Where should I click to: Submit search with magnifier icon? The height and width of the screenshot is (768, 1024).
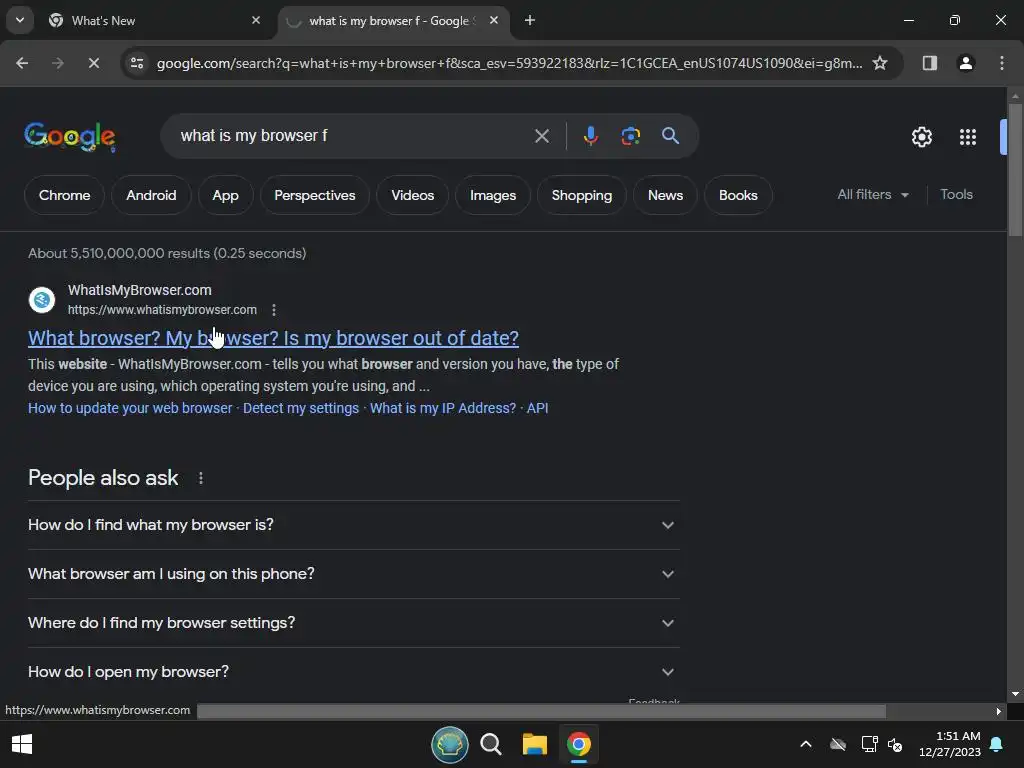pyautogui.click(x=670, y=136)
